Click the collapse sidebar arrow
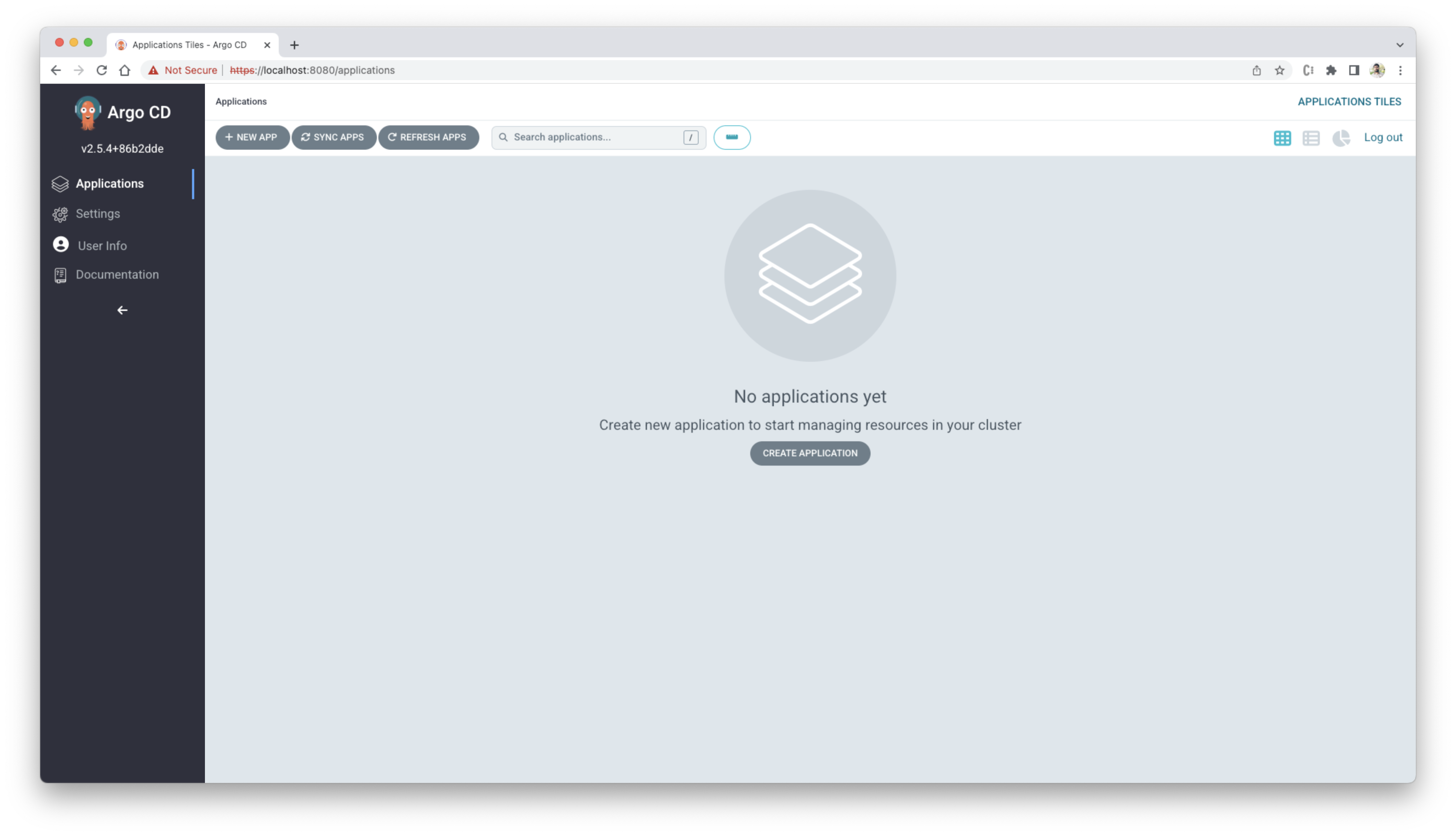Screen dimensions: 1456x836 [x=122, y=309]
